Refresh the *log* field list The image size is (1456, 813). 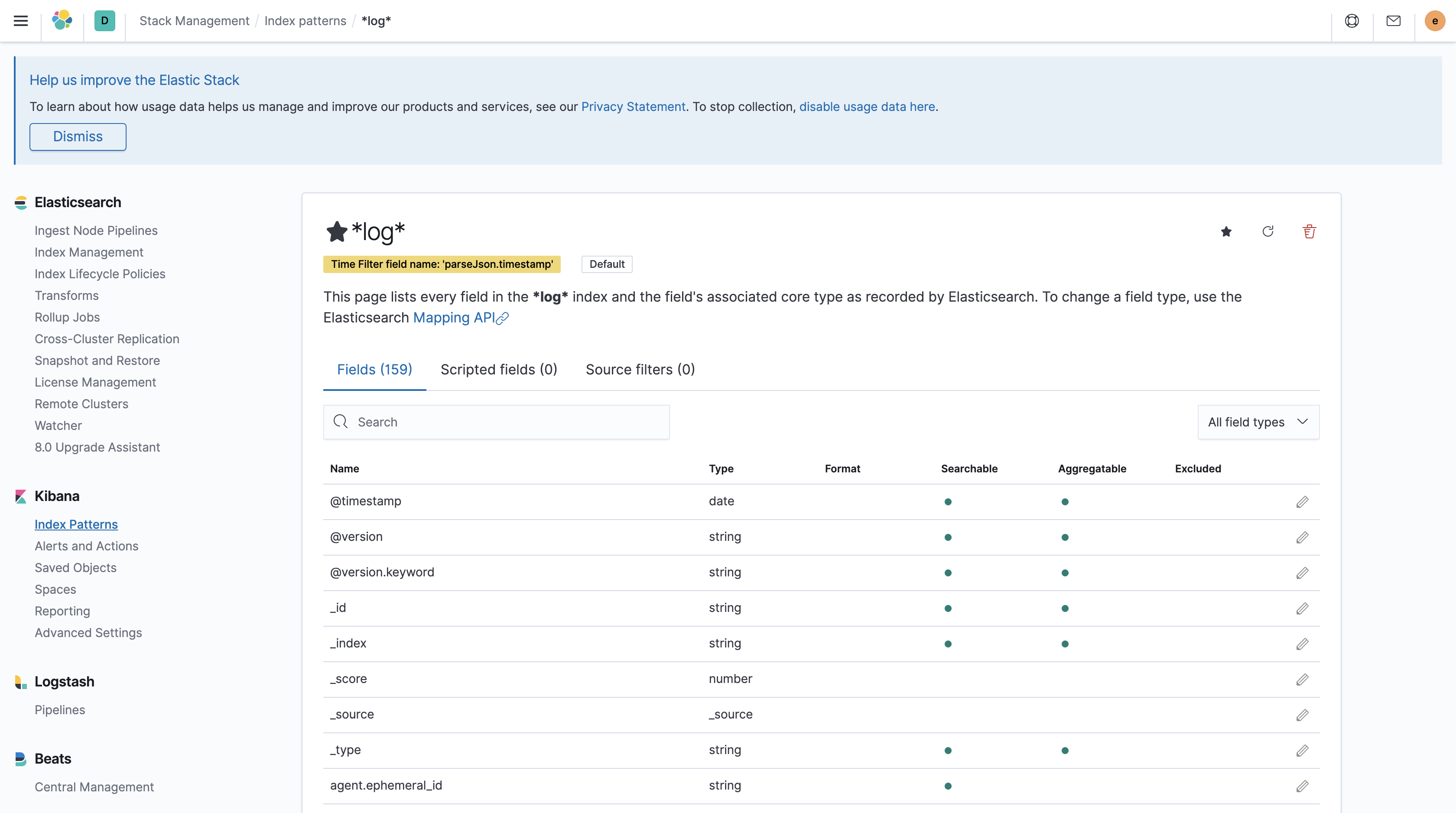(x=1268, y=232)
